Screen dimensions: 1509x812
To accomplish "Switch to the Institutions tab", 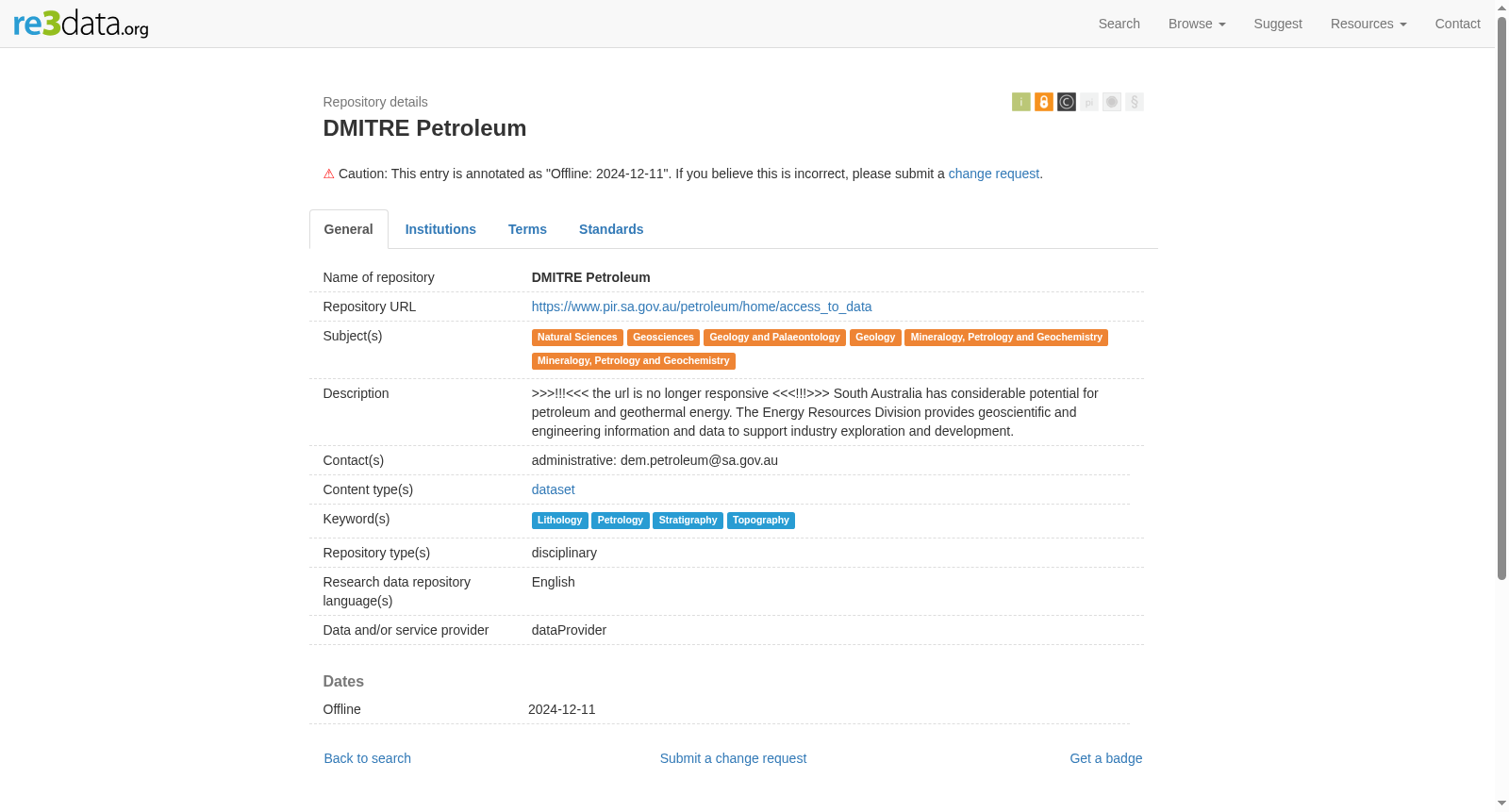I will tap(440, 229).
